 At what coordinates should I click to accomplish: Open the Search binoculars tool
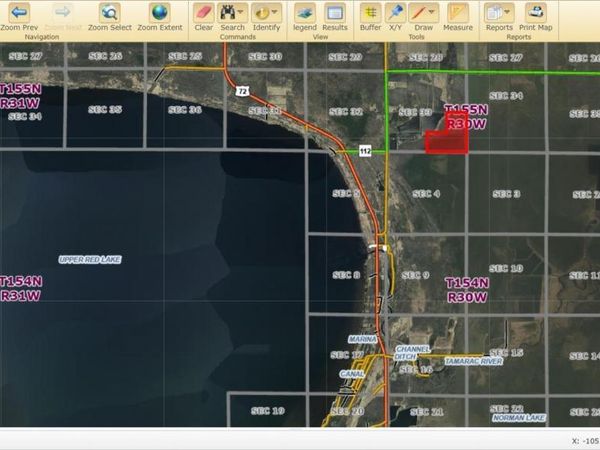pyautogui.click(x=229, y=13)
